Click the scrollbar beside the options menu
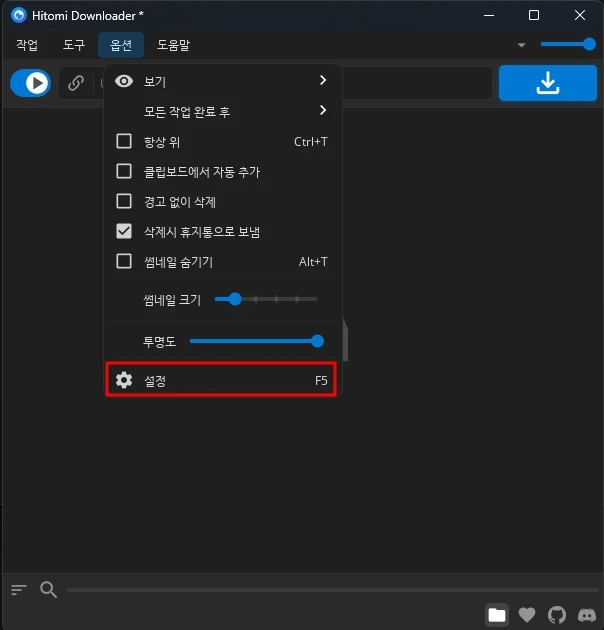Viewport: 604px width, 630px height. 345,340
